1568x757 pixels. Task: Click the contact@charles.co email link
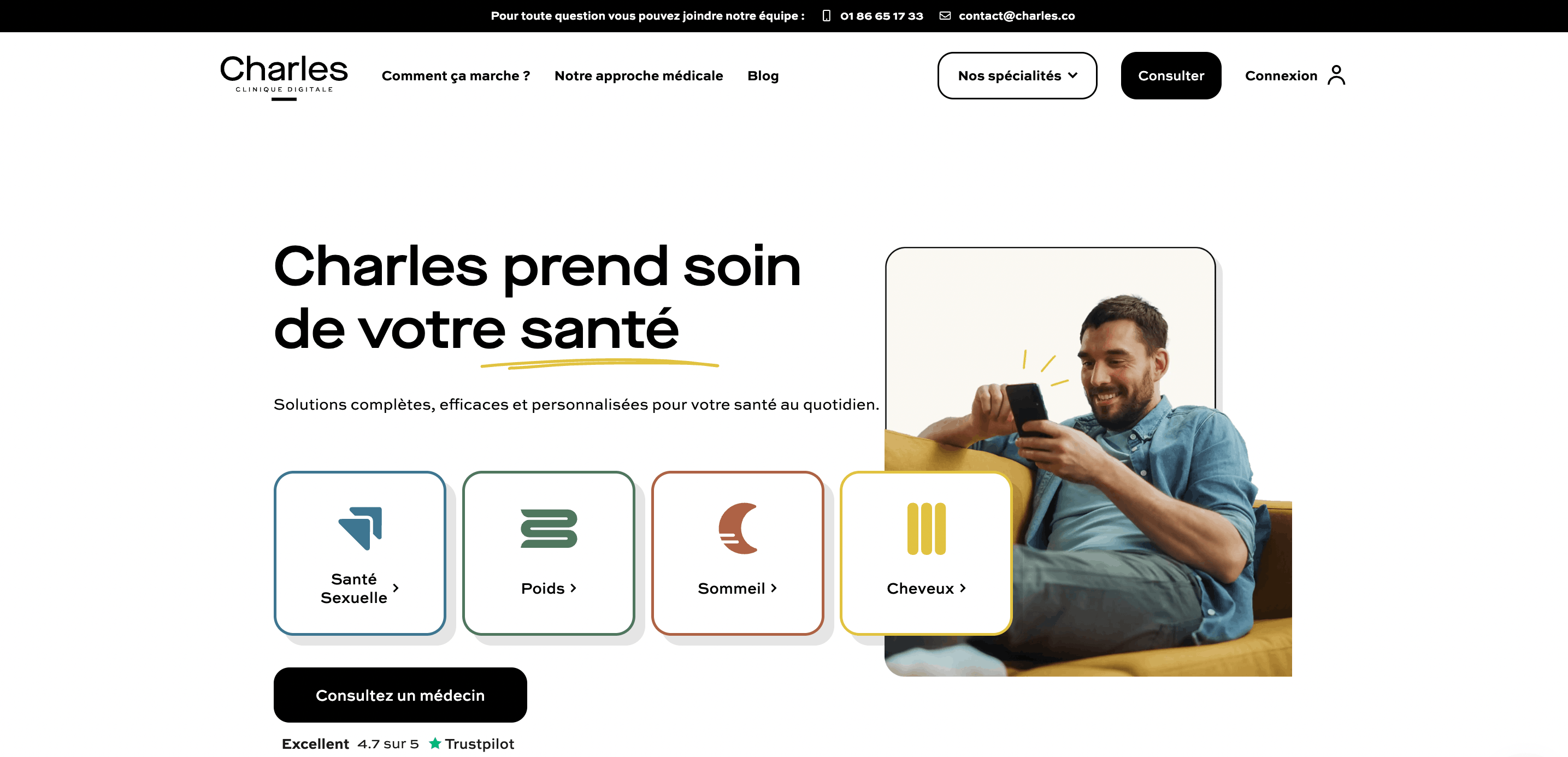tap(1017, 16)
